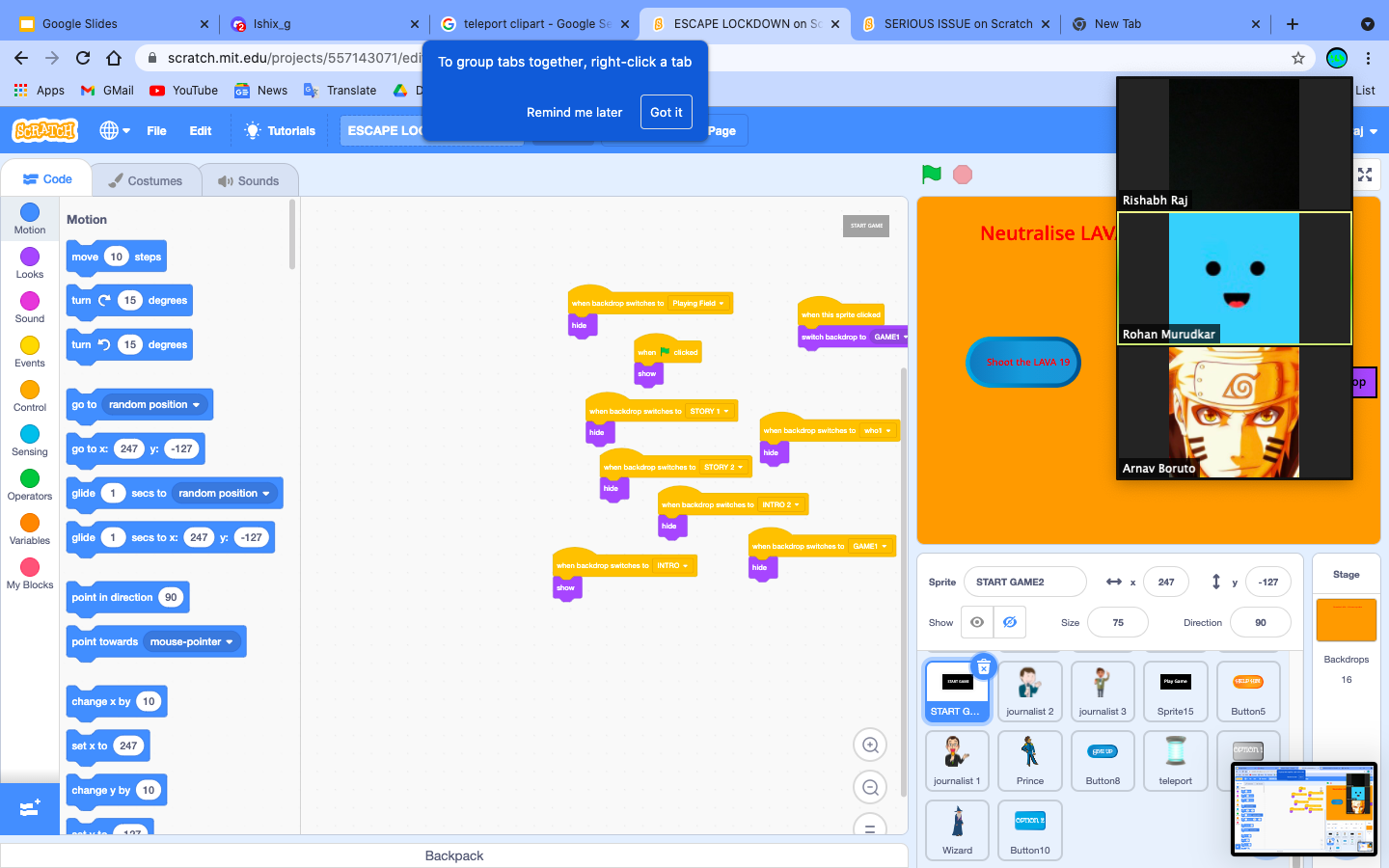Screen dimensions: 1389x868
Task: Open the 'Playing Field' backdrop dropdown
Action: [698, 303]
